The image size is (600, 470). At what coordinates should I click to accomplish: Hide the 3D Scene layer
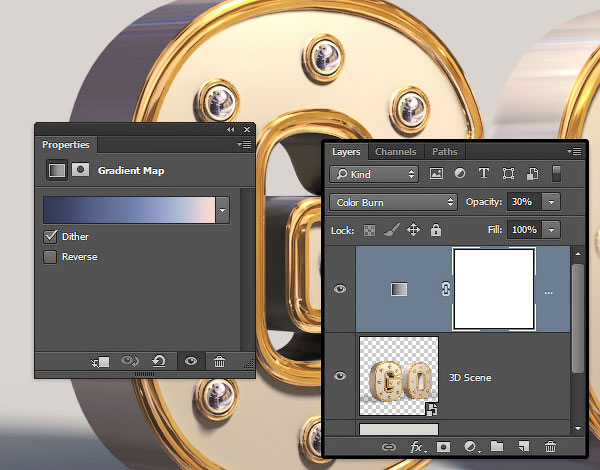tap(340, 376)
